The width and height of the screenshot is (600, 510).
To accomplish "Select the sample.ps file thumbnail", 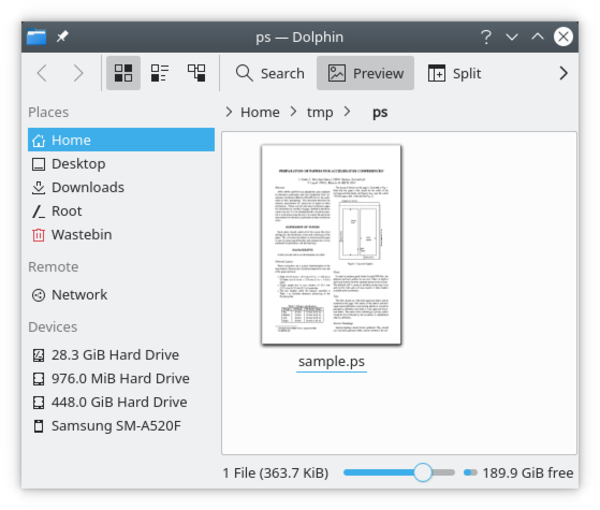I will pos(331,244).
